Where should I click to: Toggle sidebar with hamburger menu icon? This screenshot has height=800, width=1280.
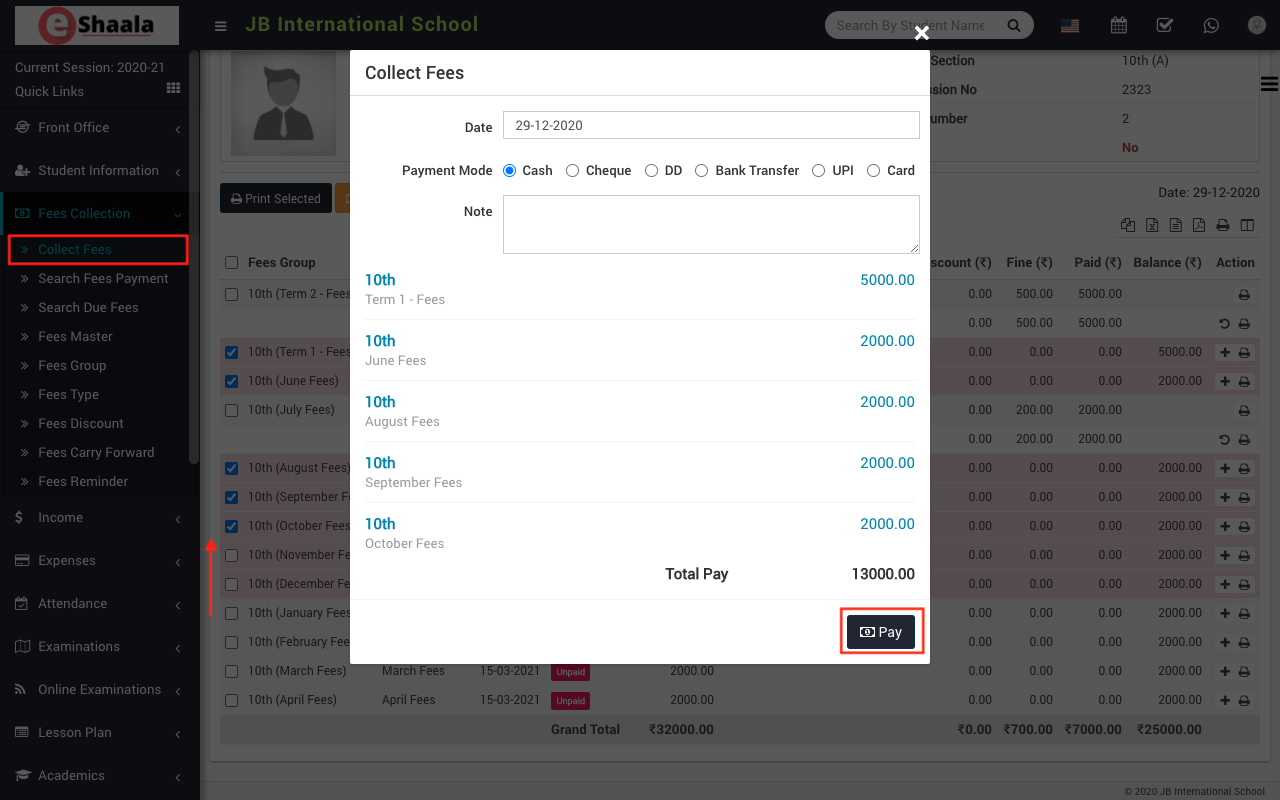pos(221,26)
